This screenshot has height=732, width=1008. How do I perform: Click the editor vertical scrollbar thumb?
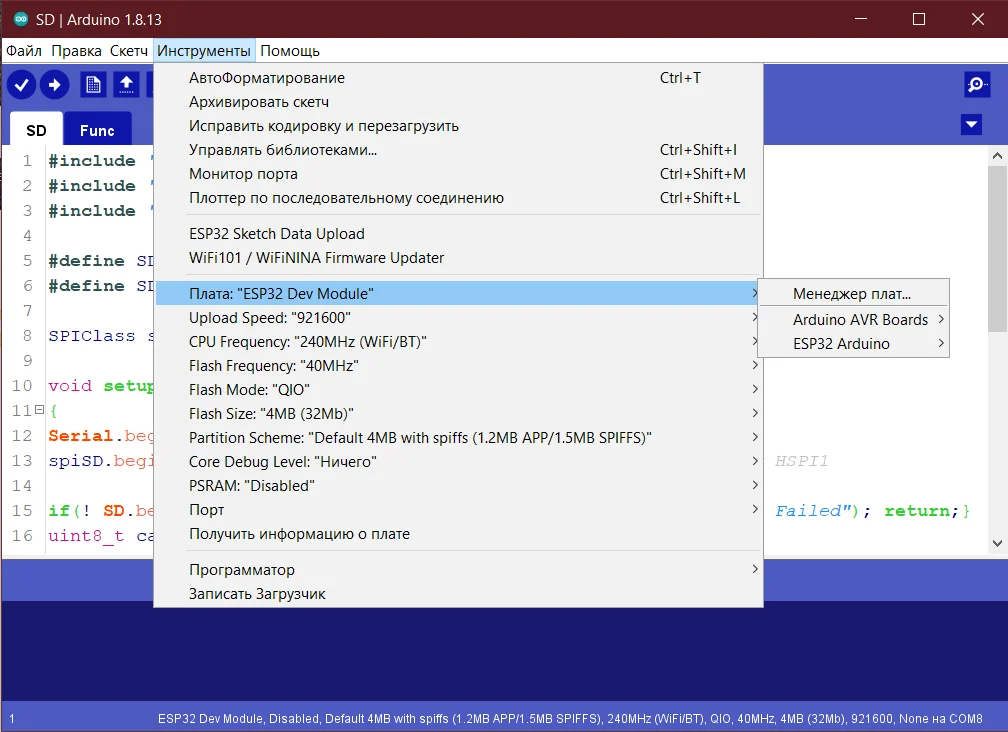(x=997, y=249)
